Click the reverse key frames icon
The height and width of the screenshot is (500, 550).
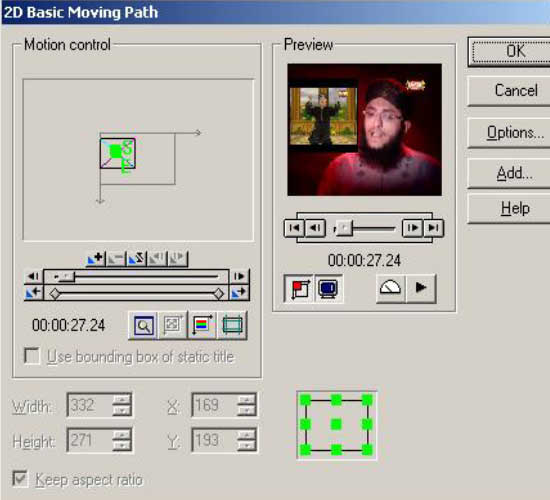(x=136, y=259)
